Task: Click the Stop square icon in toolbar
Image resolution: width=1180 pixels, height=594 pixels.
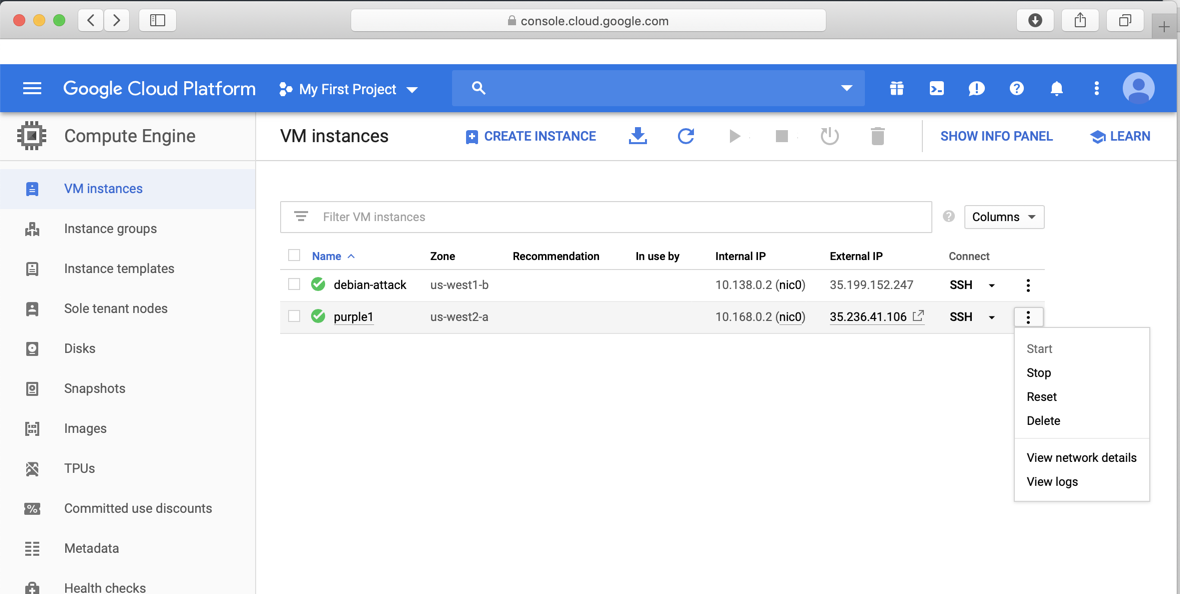Action: coord(782,136)
